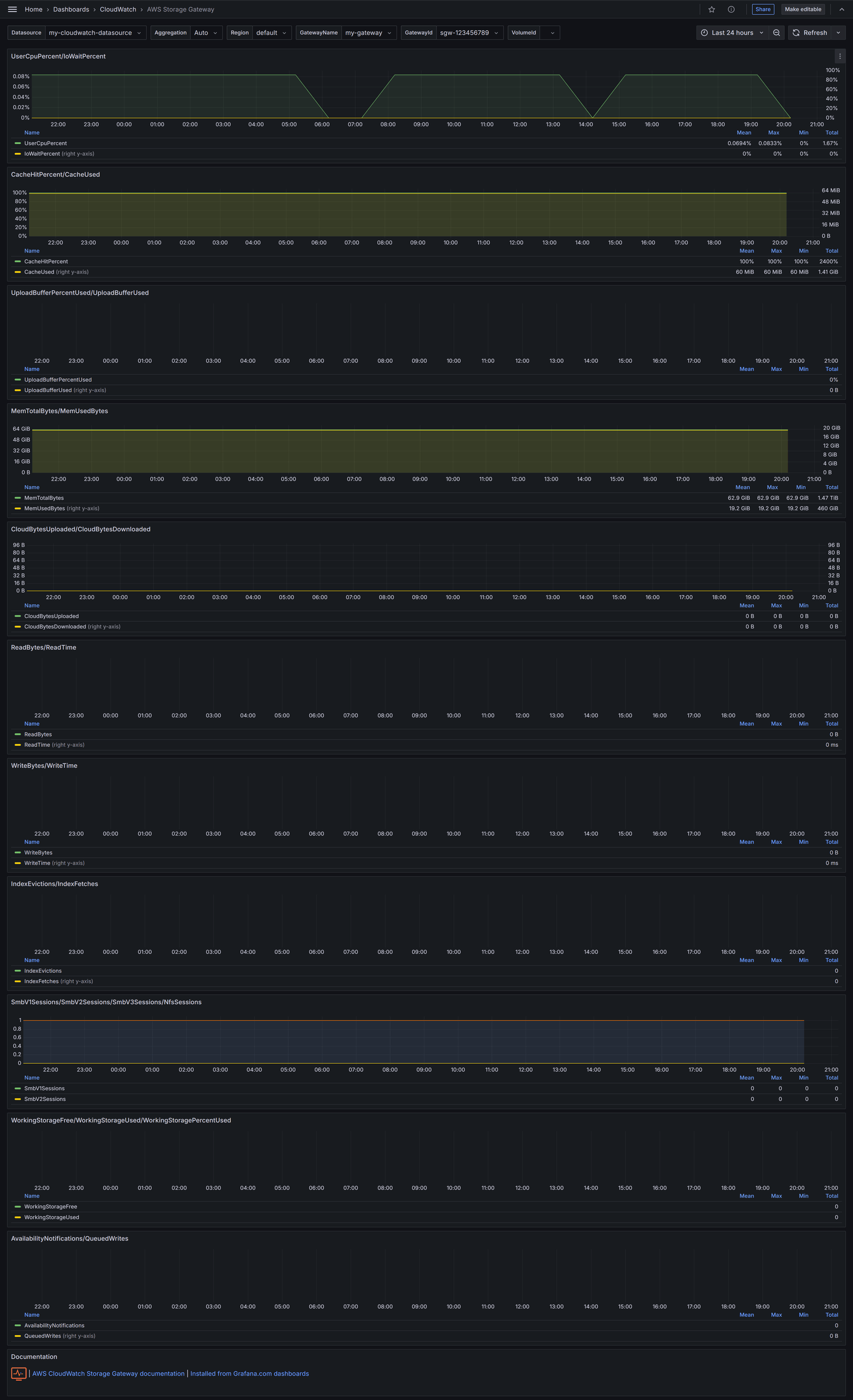
Task: Open CacheHitPercent/CacheUsed panel title
Action: coord(55,175)
